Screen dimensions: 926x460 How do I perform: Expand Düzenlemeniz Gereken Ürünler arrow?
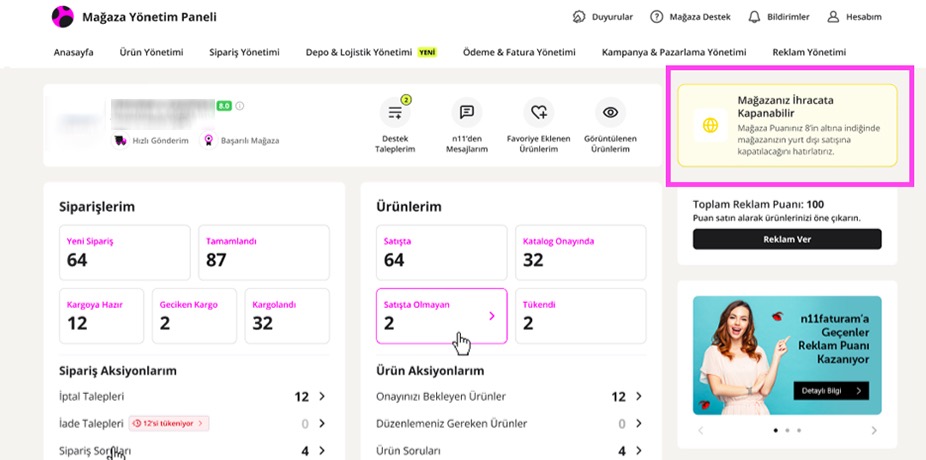click(638, 423)
